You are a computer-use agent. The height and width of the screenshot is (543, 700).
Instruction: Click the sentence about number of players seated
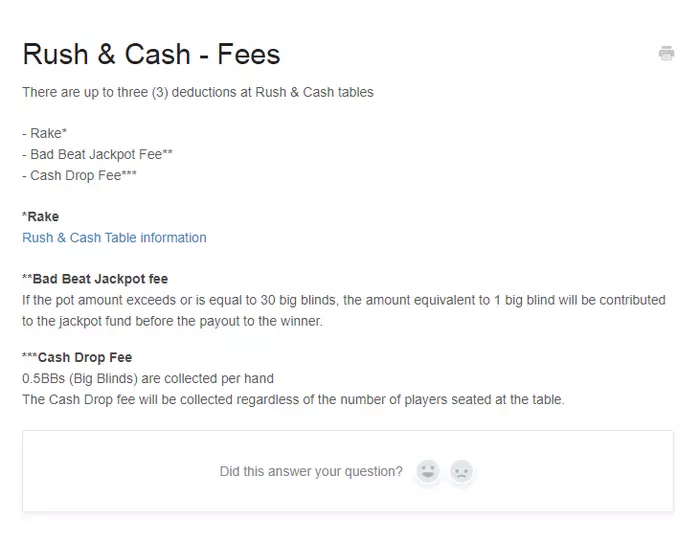[x=293, y=400]
